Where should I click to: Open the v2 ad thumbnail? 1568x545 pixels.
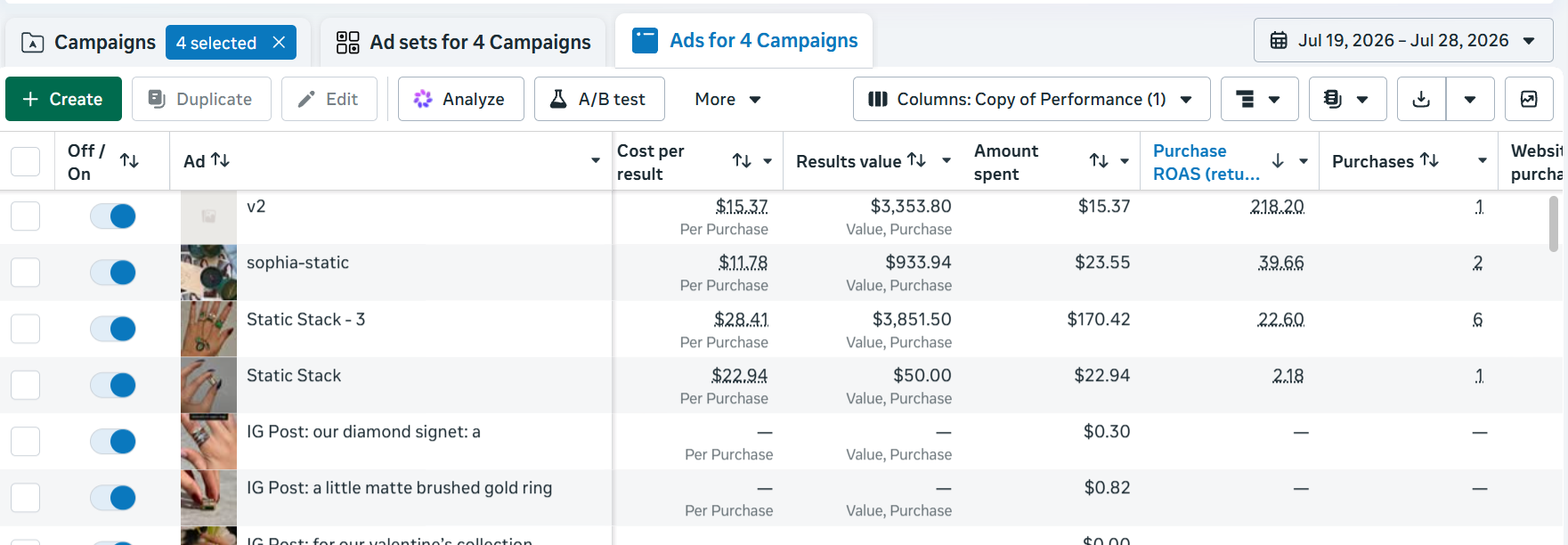point(208,216)
